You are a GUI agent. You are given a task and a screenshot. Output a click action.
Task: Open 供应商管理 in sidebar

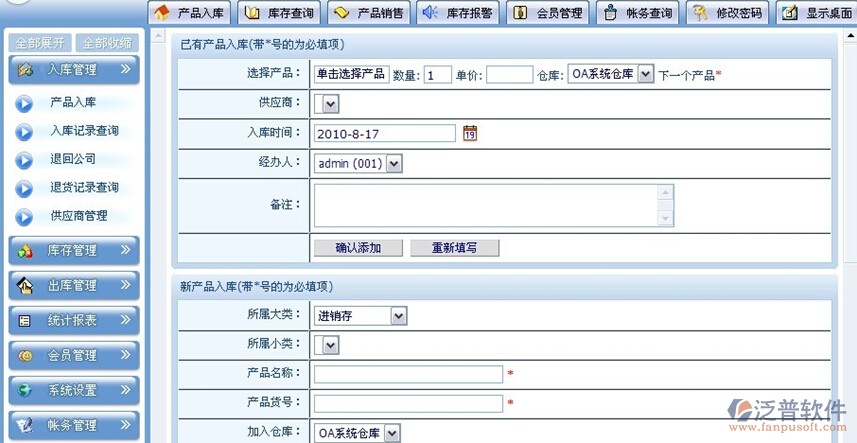pos(79,216)
